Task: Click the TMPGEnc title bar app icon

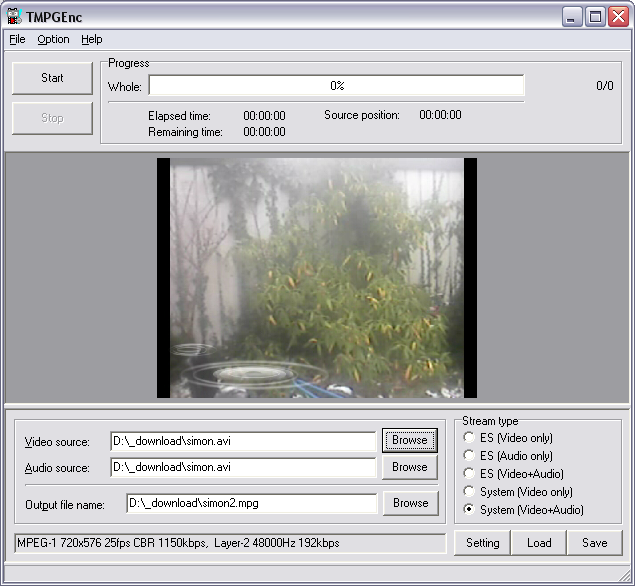Action: pos(14,17)
